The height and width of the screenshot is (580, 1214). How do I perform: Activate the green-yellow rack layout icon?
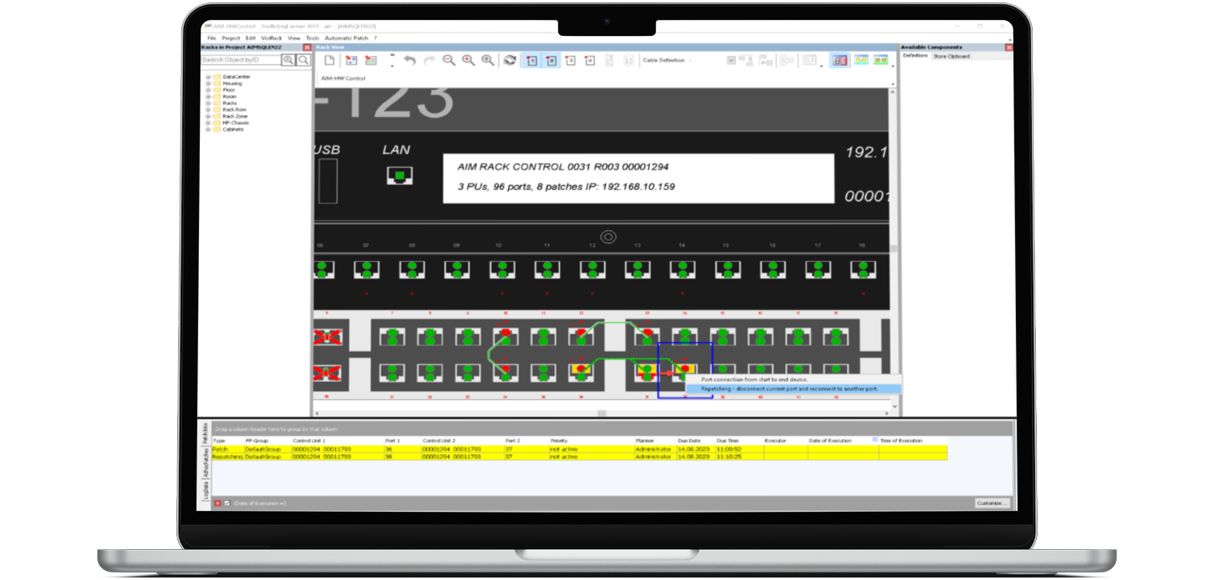[x=881, y=61]
